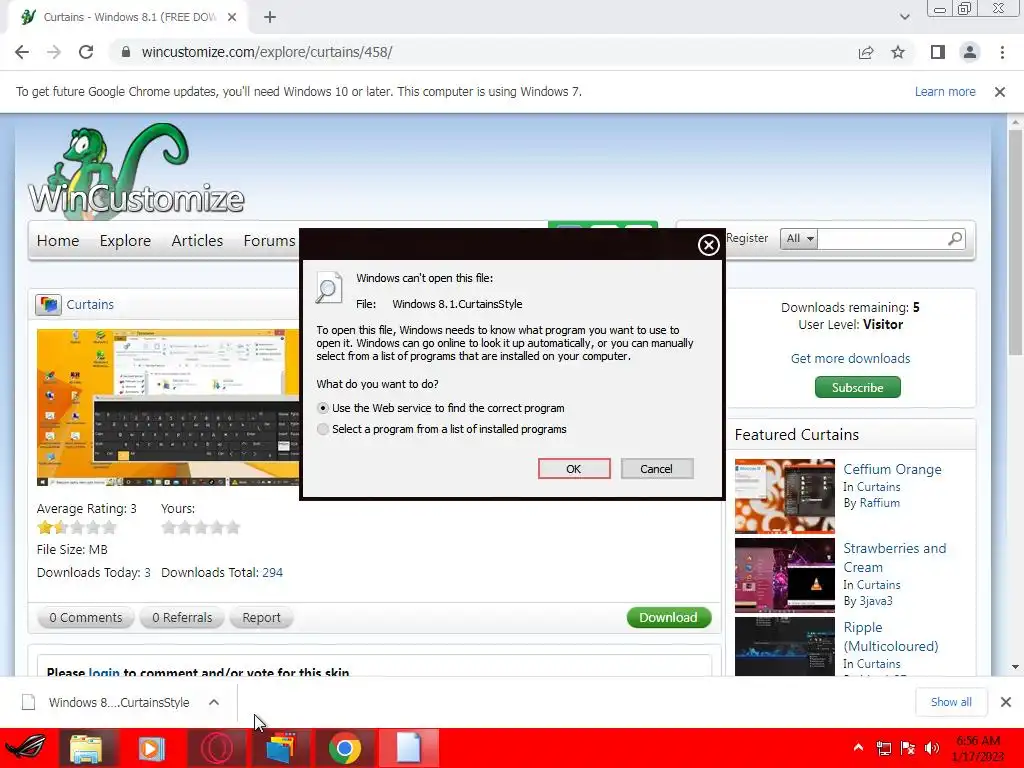Screen dimensions: 1024x768
Task: Click the volume speaker tray icon
Action: pos(933,748)
